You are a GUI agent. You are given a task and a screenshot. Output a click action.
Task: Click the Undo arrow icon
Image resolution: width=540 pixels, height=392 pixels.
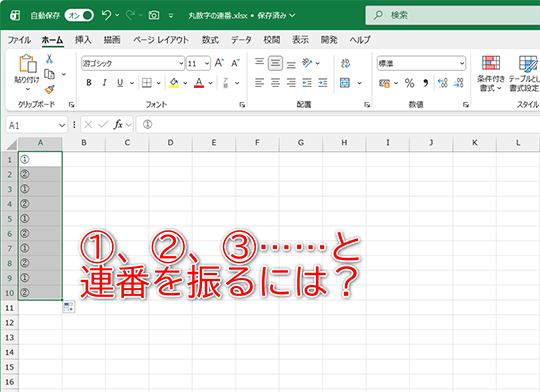pos(106,15)
